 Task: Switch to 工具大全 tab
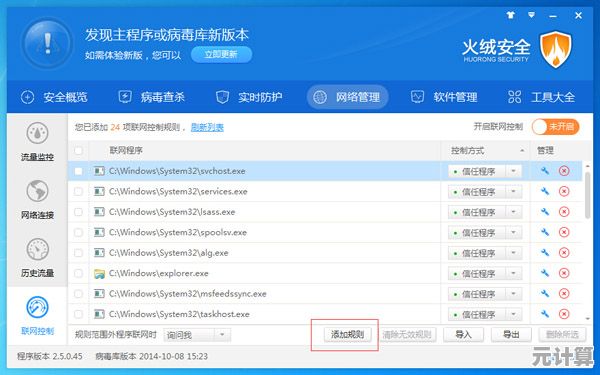541,97
